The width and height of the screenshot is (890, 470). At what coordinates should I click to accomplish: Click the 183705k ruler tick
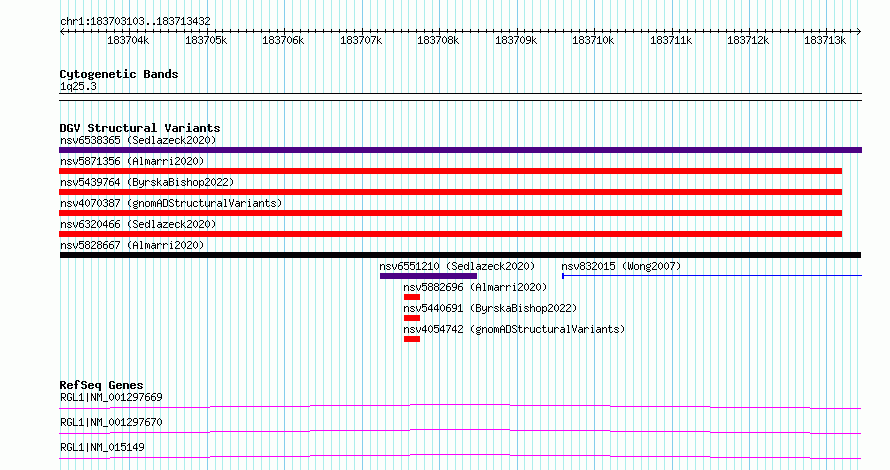(x=206, y=40)
